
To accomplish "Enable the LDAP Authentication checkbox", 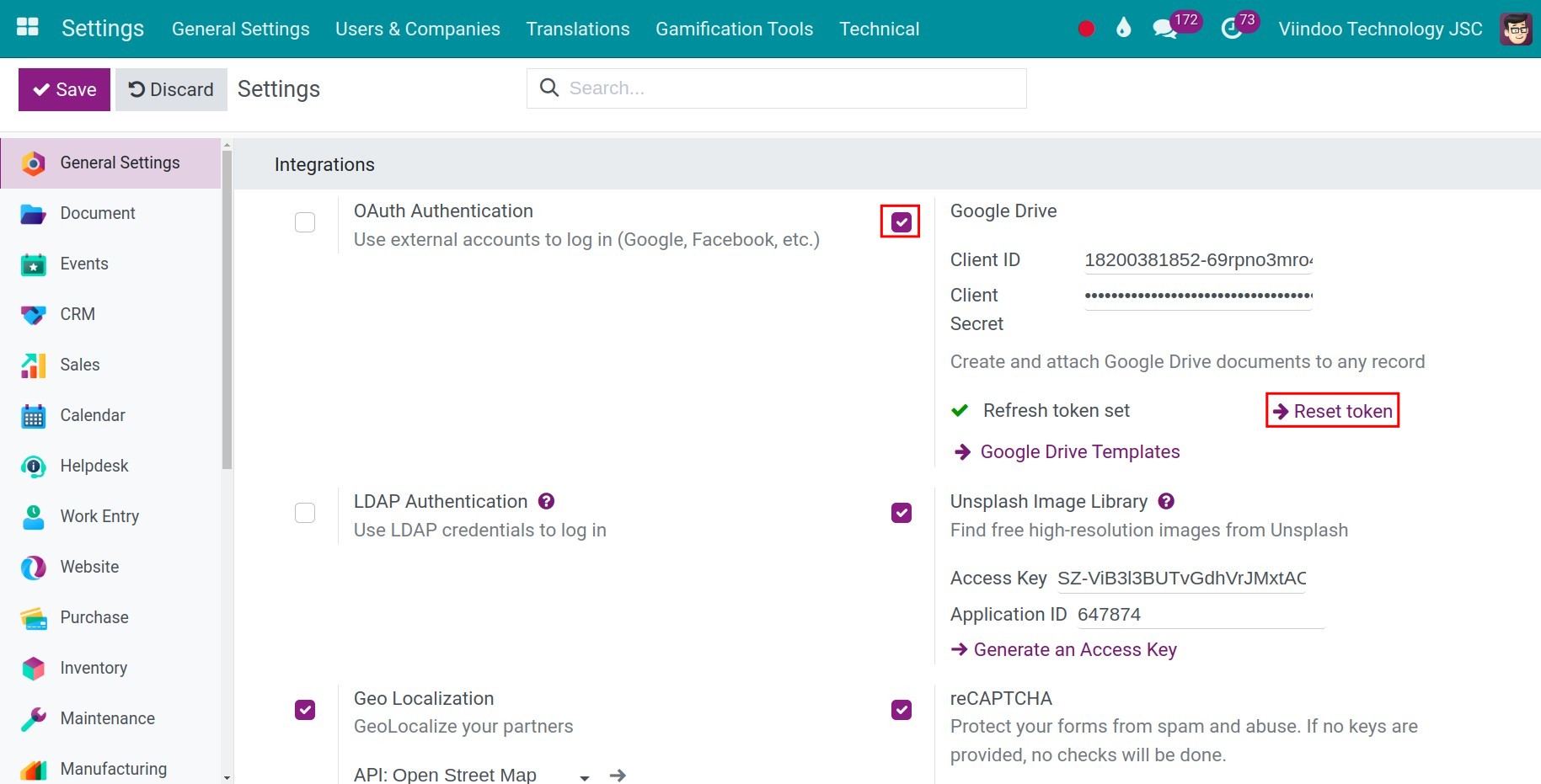I will [305, 513].
